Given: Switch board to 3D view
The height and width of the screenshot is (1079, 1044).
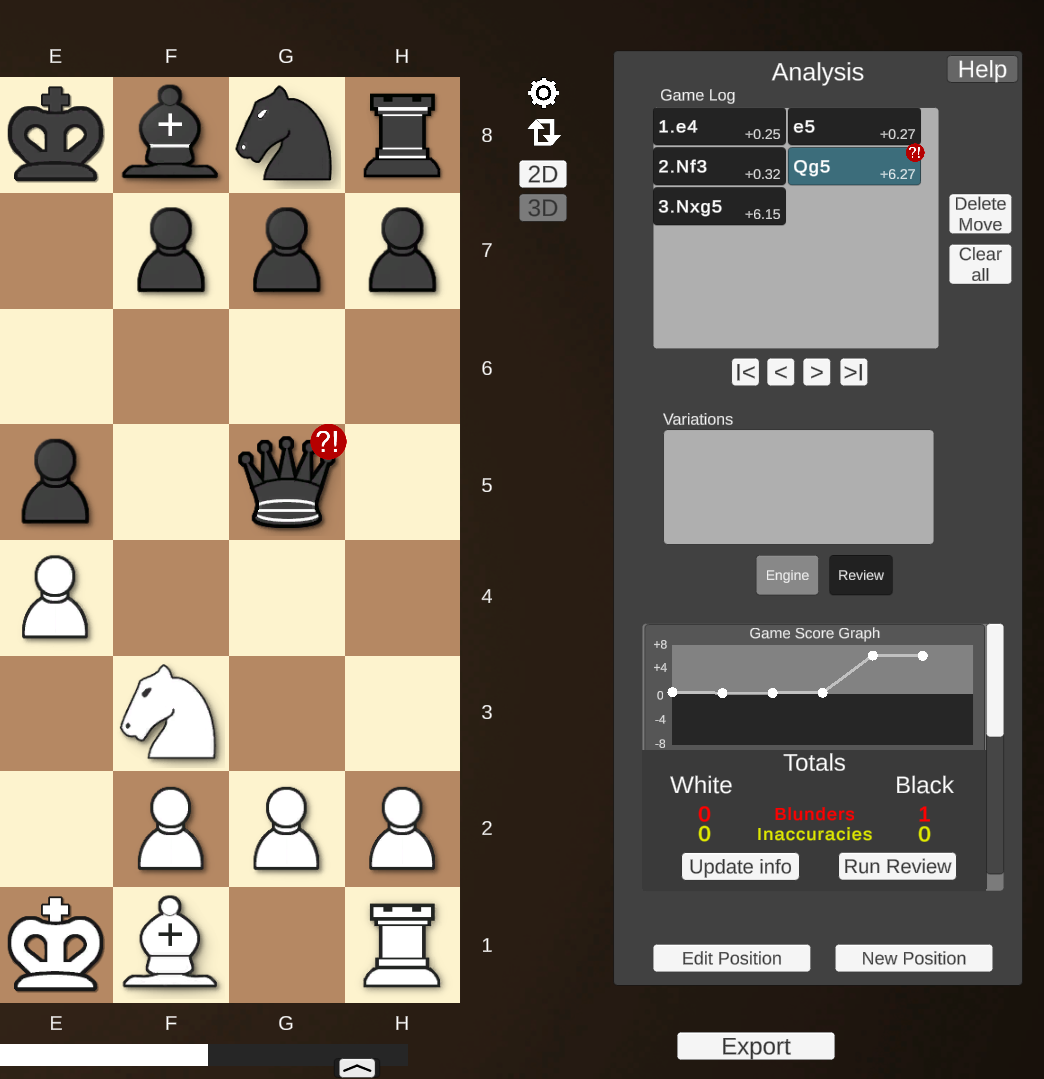Looking at the screenshot, I should (x=542, y=208).
